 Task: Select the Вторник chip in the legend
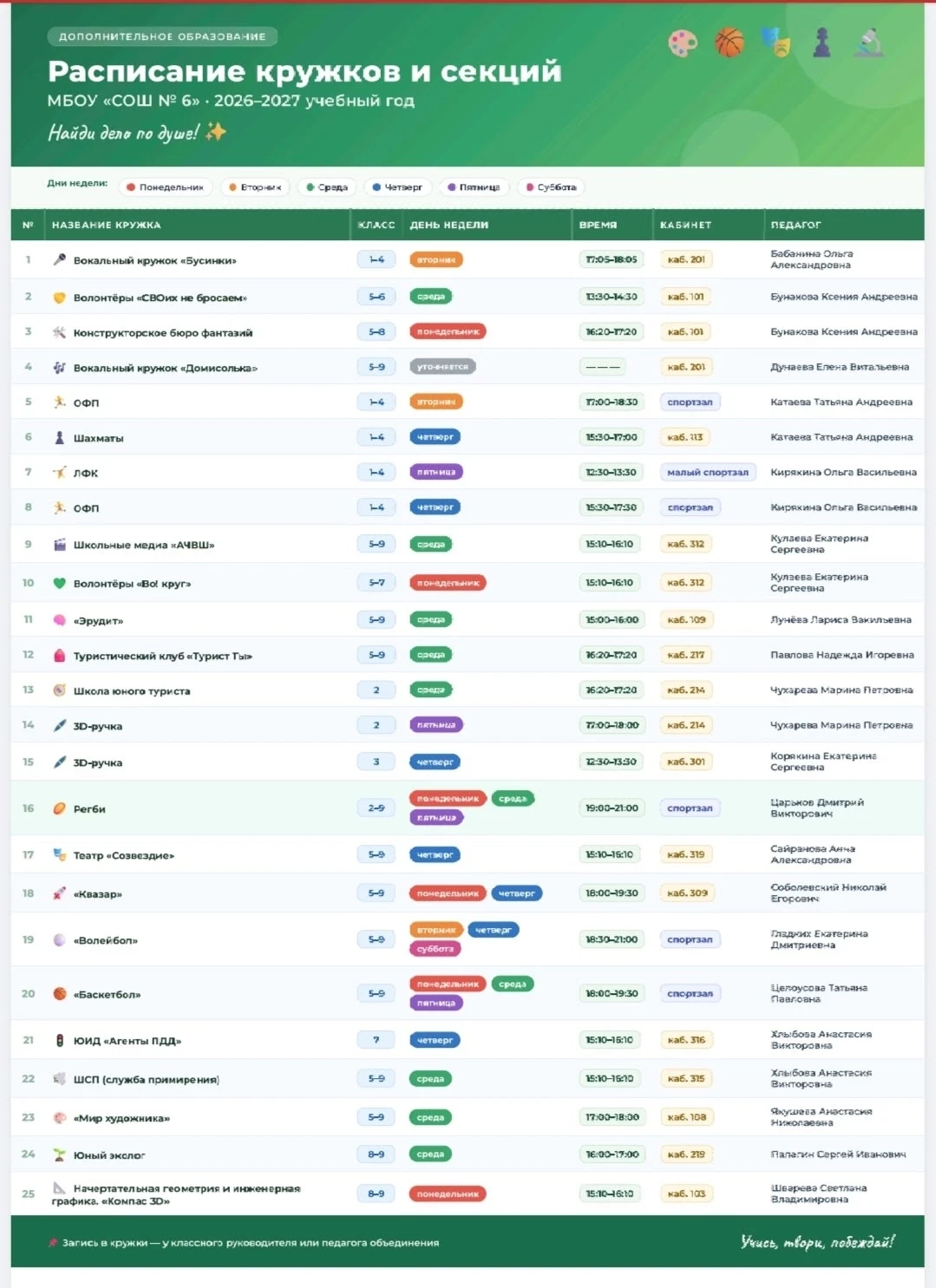[254, 187]
